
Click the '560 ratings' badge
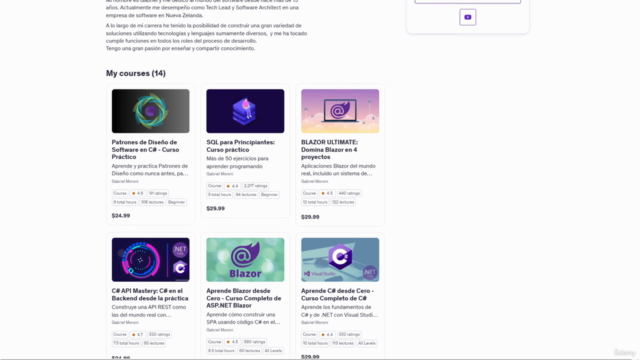(x=254, y=342)
